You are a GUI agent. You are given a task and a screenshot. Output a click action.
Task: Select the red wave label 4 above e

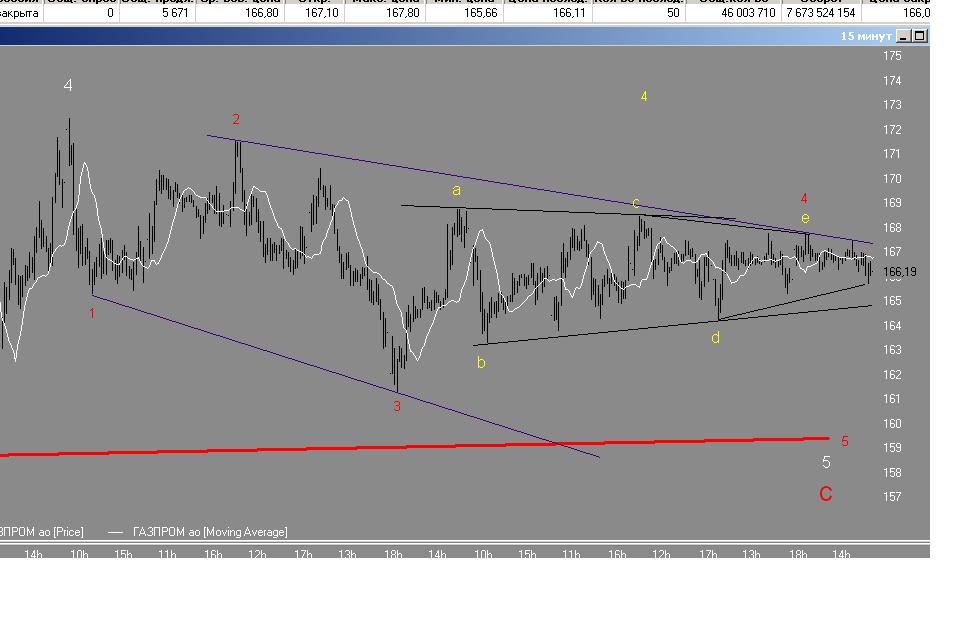(804, 198)
